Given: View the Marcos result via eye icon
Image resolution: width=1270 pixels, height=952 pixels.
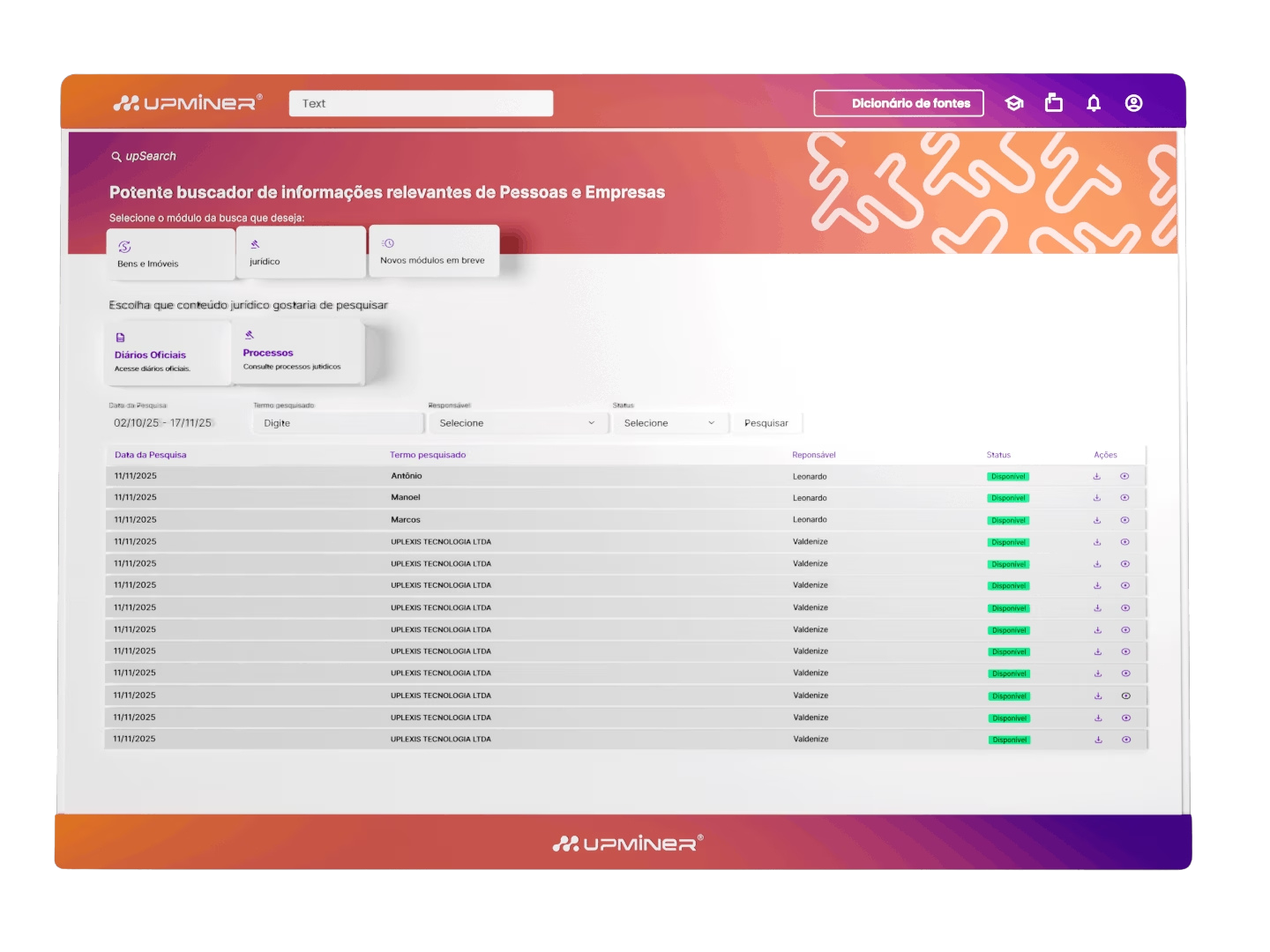Looking at the screenshot, I should click(x=1124, y=520).
